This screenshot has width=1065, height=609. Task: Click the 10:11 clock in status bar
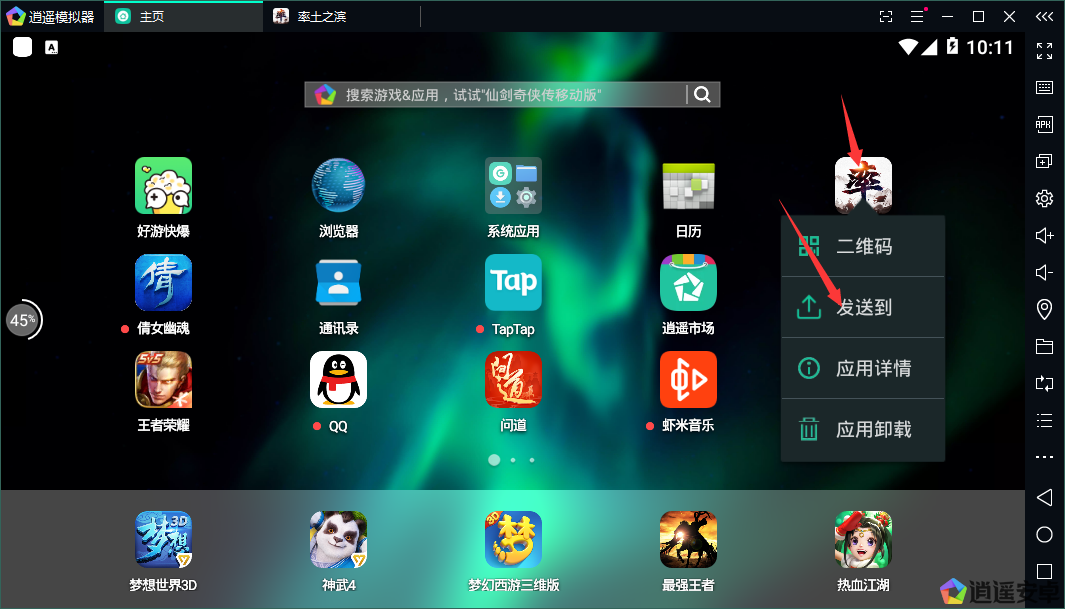coord(990,48)
